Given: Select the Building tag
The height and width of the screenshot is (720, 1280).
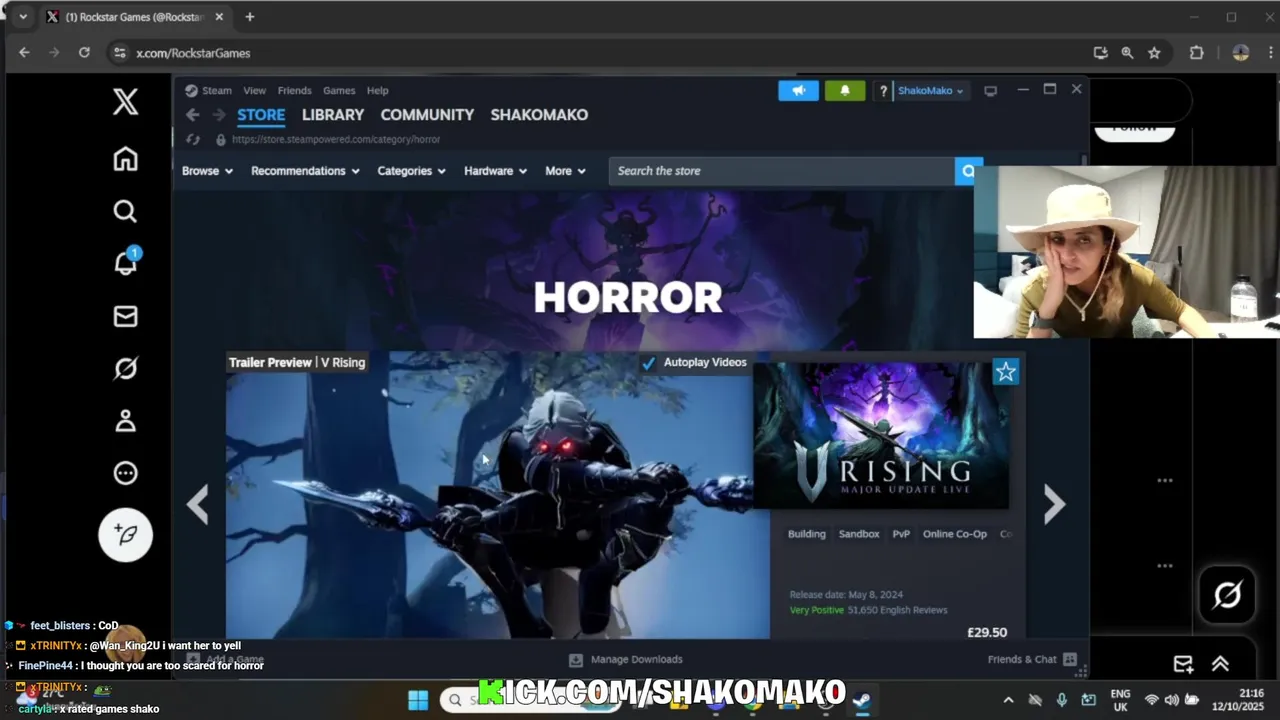Looking at the screenshot, I should tap(807, 534).
